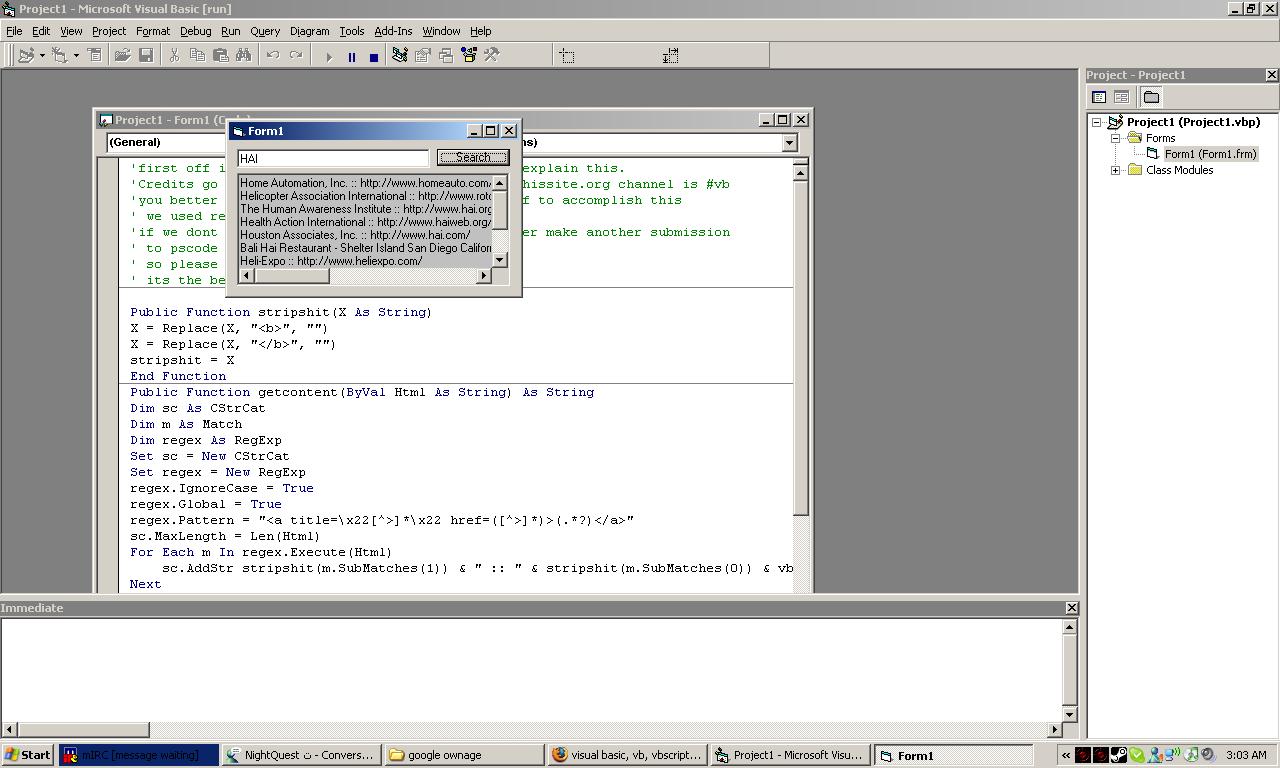Open the Add-Ins menu
The width and height of the screenshot is (1280, 768).
click(392, 31)
